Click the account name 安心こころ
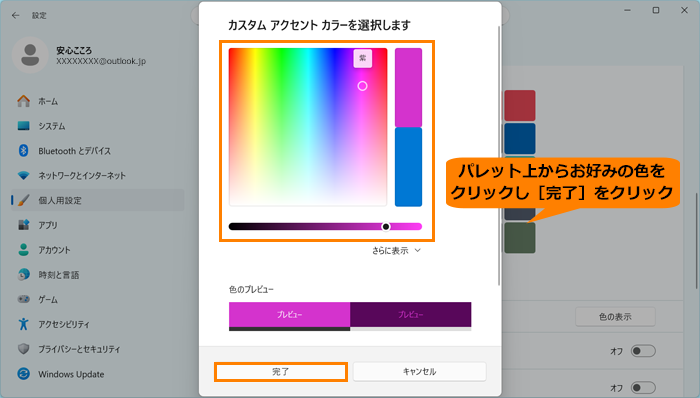 click(74, 50)
